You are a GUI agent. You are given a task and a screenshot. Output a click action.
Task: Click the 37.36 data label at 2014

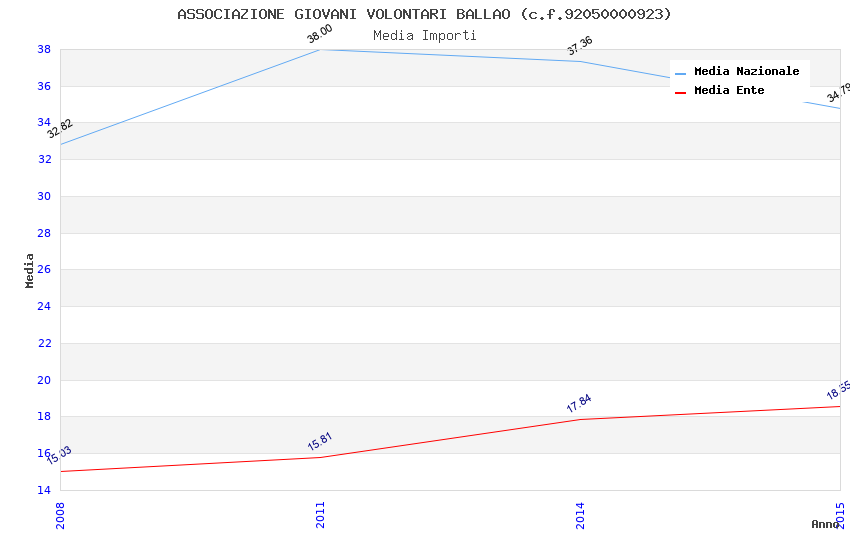[579, 46]
